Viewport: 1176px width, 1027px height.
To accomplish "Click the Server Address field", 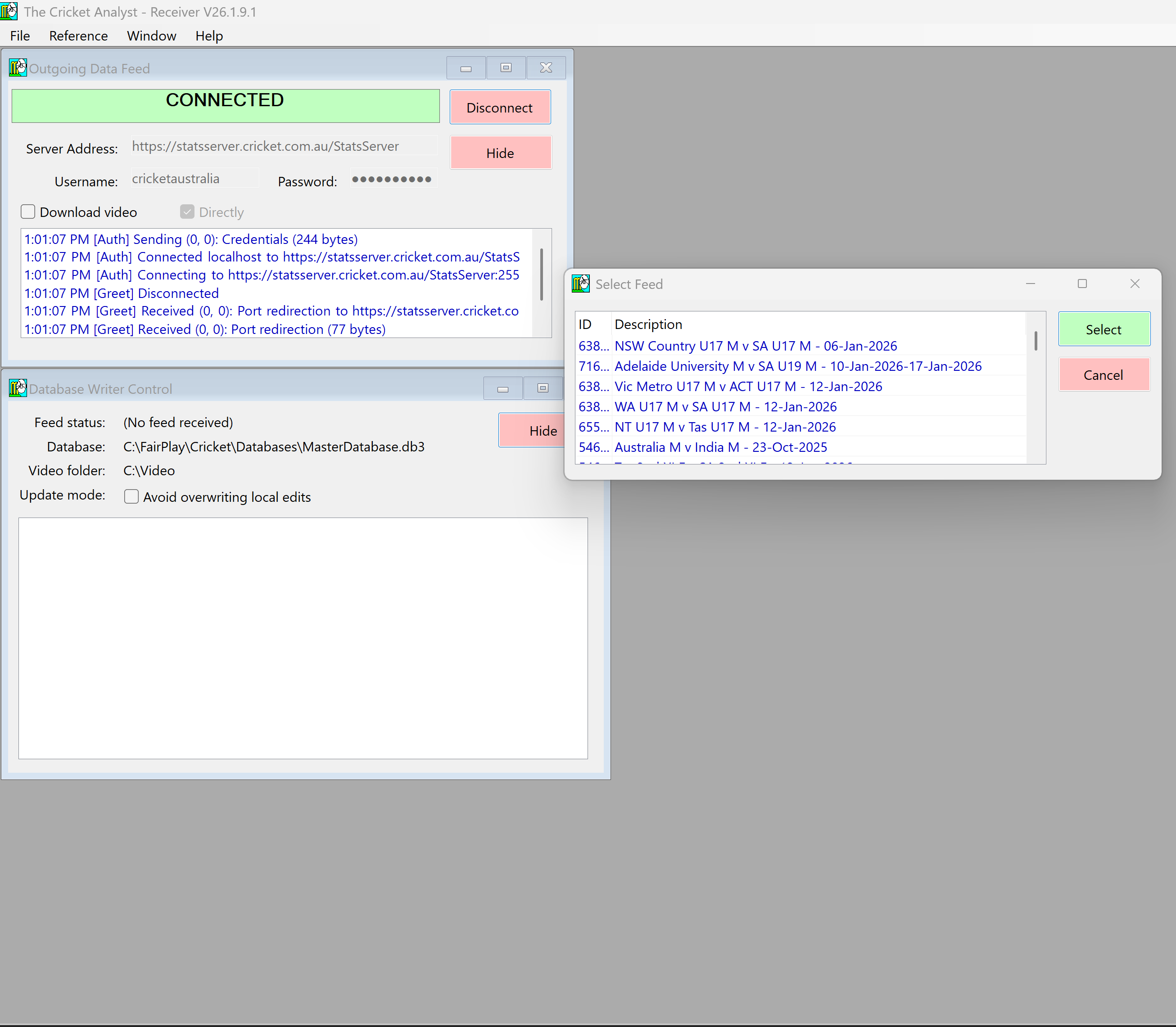I will (284, 146).
